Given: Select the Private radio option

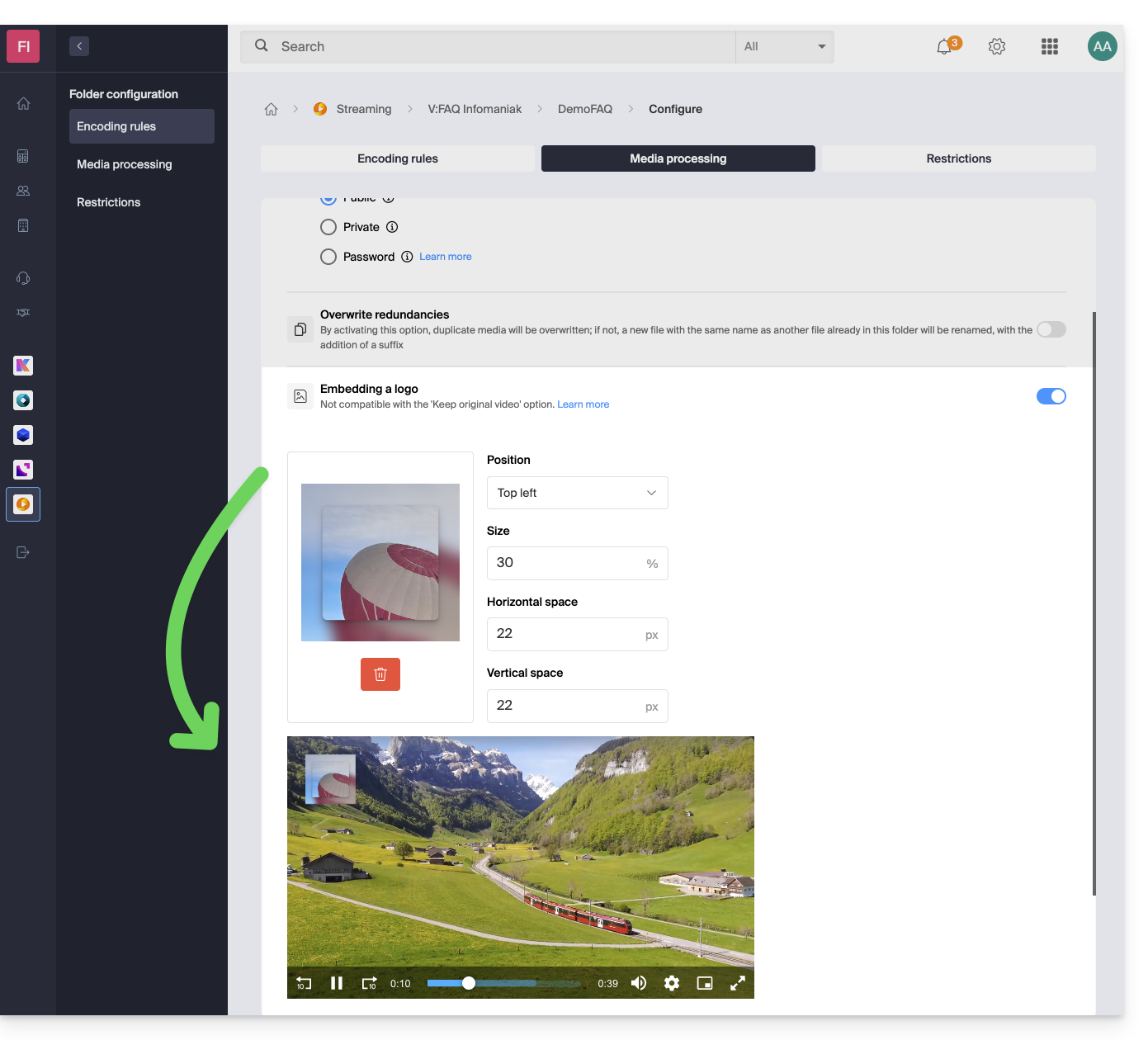Looking at the screenshot, I should point(328,227).
